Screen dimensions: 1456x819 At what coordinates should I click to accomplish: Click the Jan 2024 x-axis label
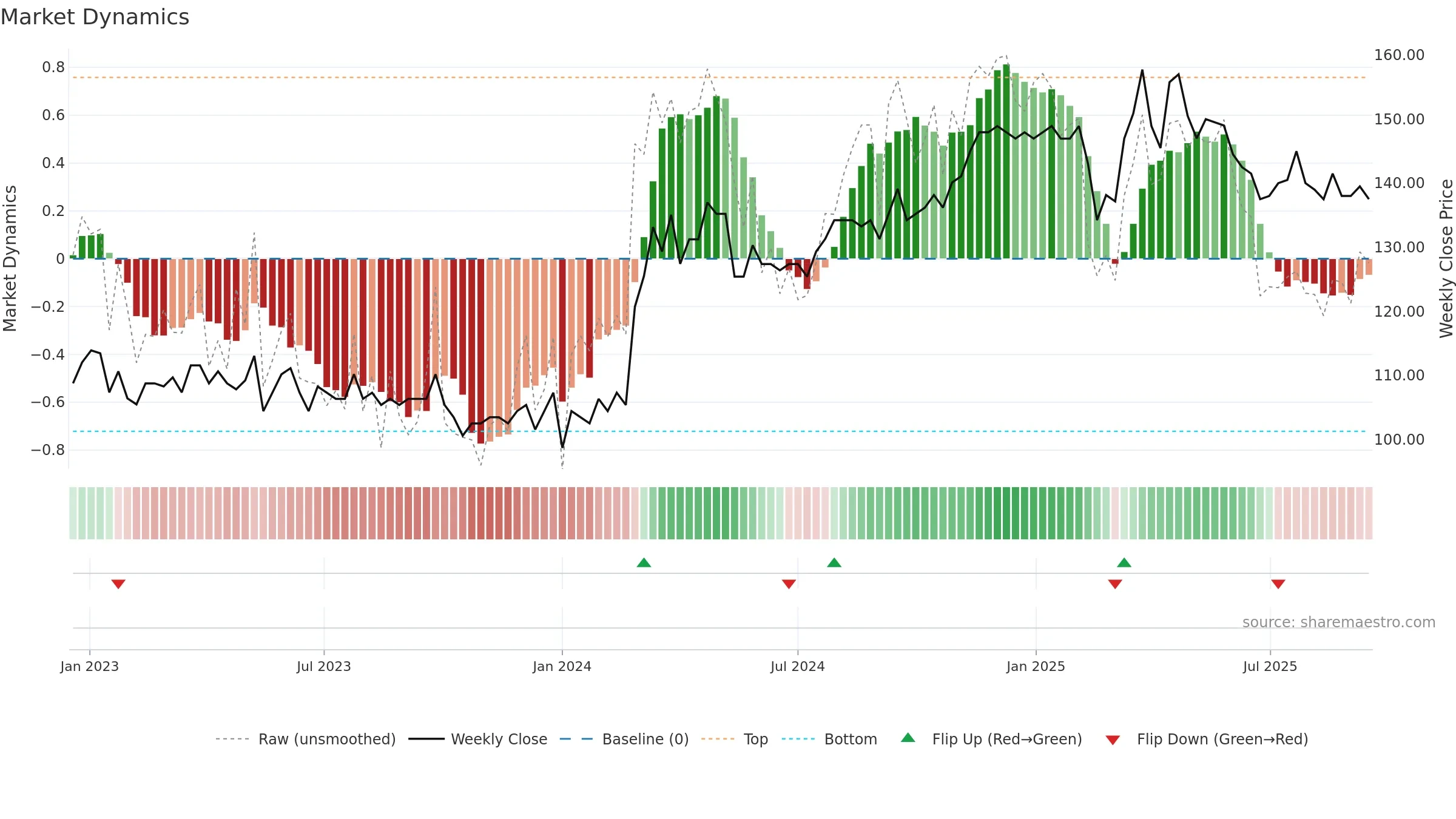click(x=562, y=666)
